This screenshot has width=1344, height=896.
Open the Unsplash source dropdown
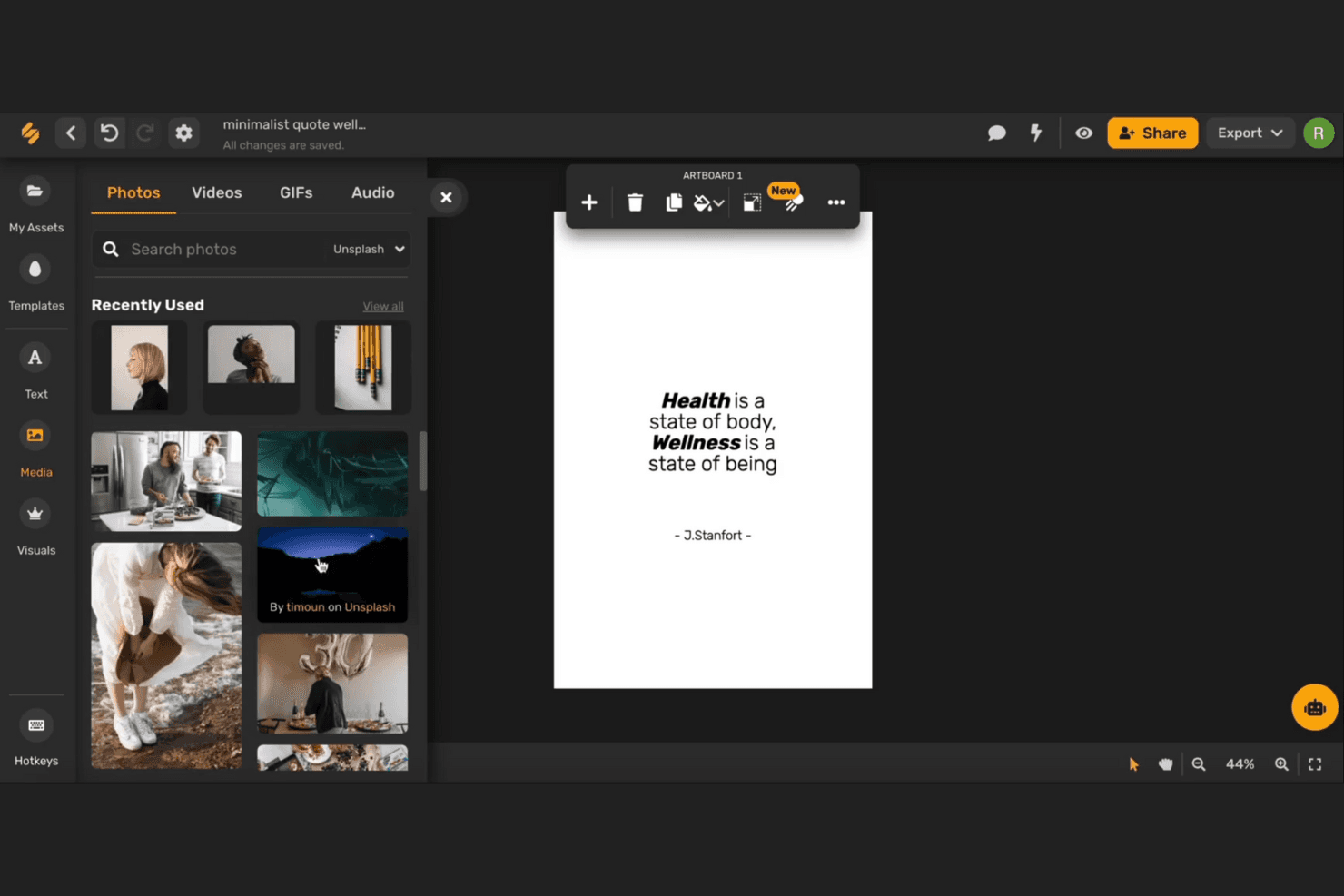pos(369,249)
